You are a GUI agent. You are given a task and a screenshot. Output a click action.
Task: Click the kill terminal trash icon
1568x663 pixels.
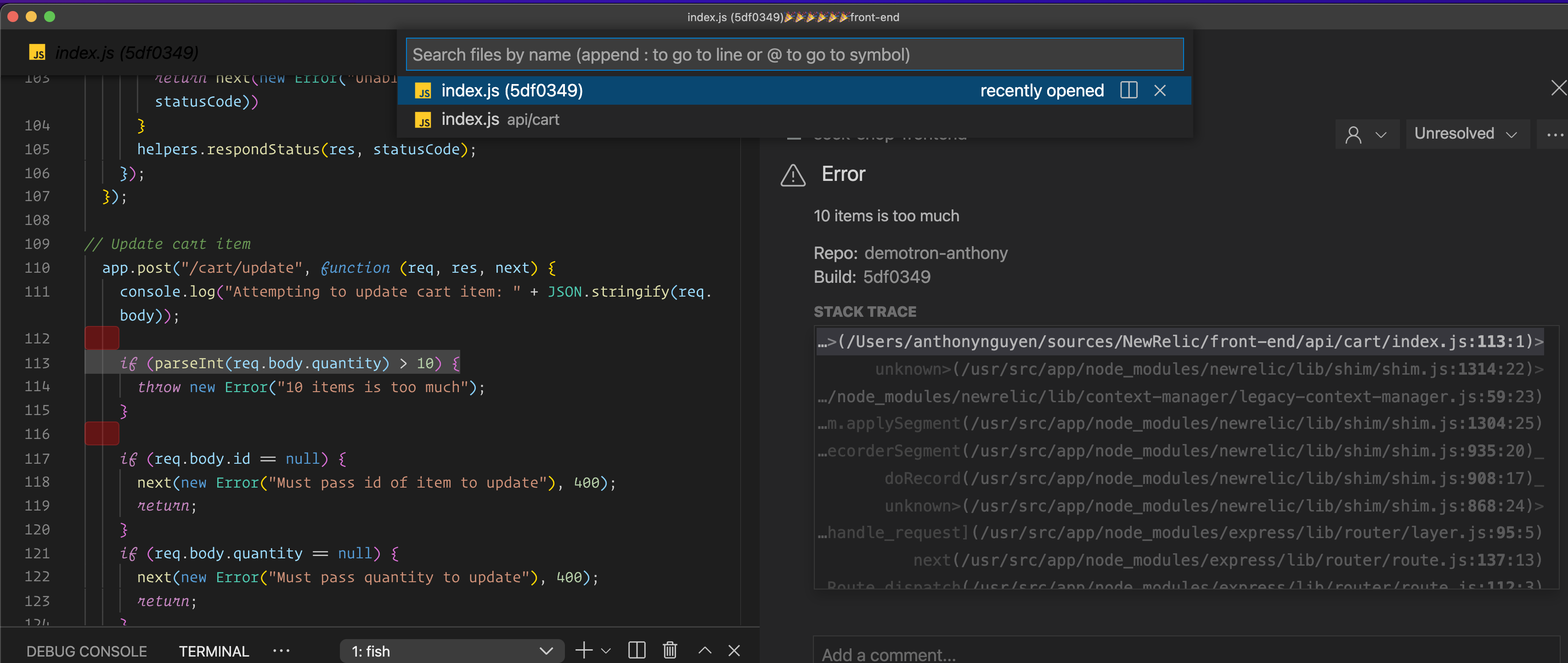[x=670, y=650]
